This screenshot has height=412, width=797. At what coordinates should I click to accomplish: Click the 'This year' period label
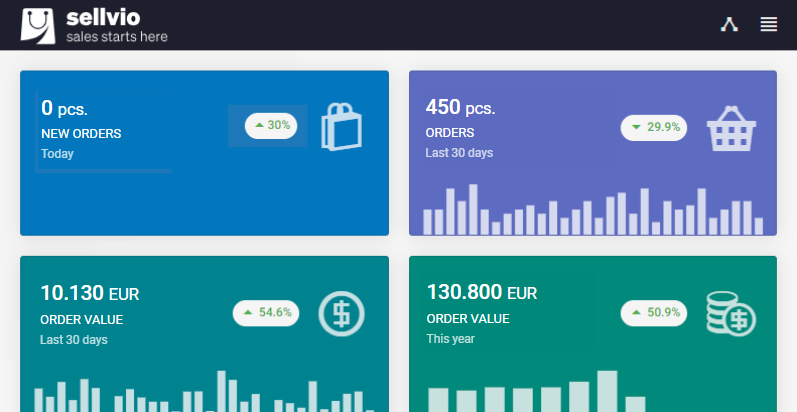[x=450, y=338]
